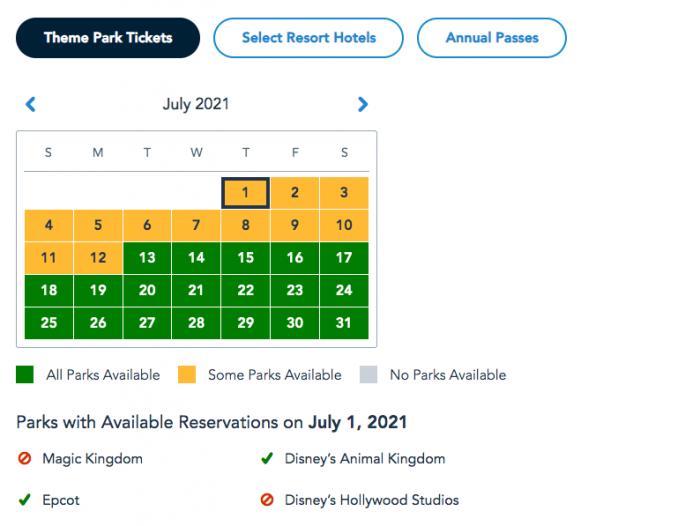
Task: Switch to Theme Park Tickets tab
Action: [108, 38]
